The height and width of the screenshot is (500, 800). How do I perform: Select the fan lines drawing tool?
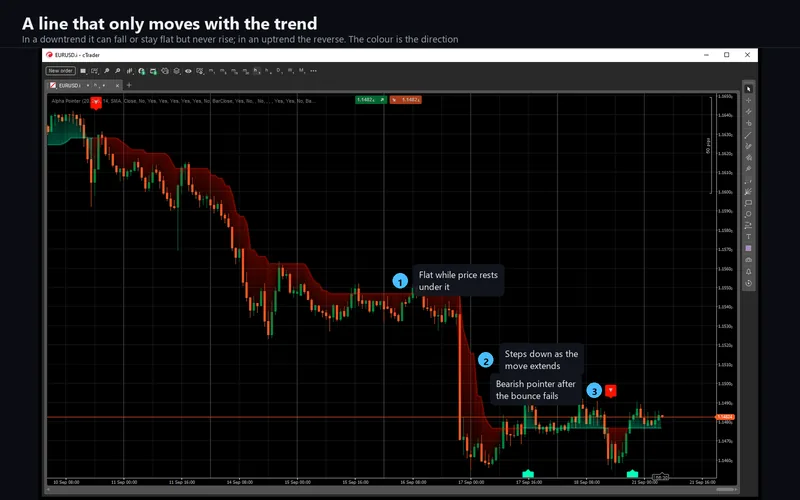pyautogui.click(x=748, y=192)
